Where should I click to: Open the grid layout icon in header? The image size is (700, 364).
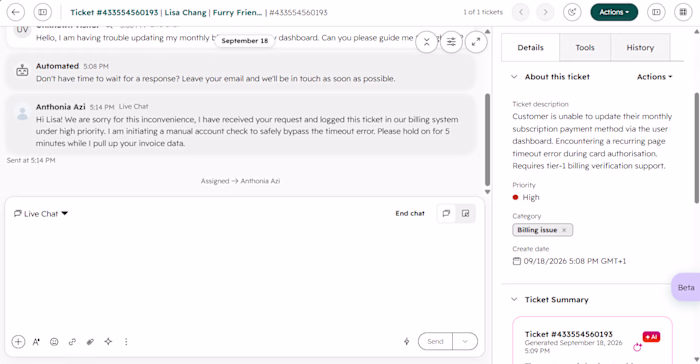[x=683, y=12]
